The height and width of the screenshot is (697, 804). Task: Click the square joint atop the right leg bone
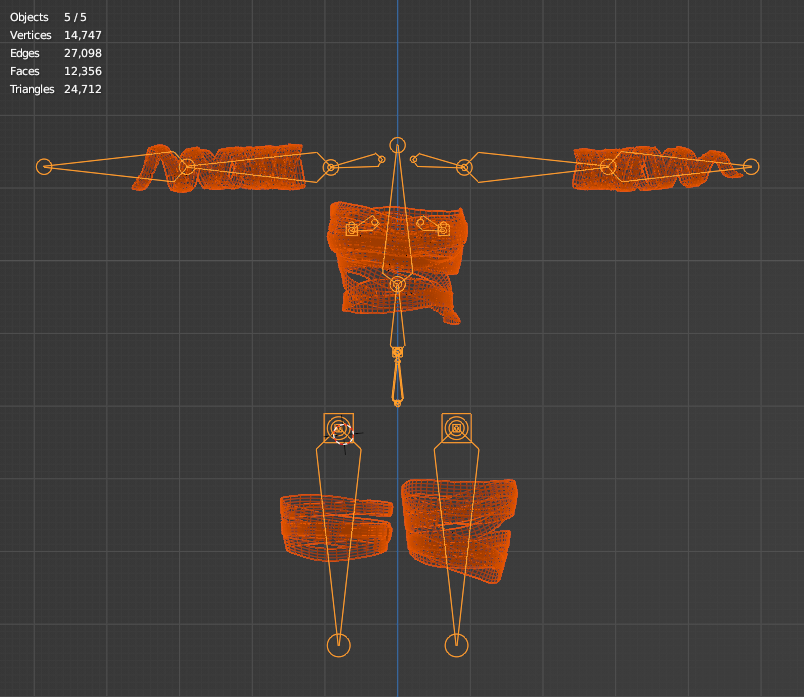coord(456,428)
